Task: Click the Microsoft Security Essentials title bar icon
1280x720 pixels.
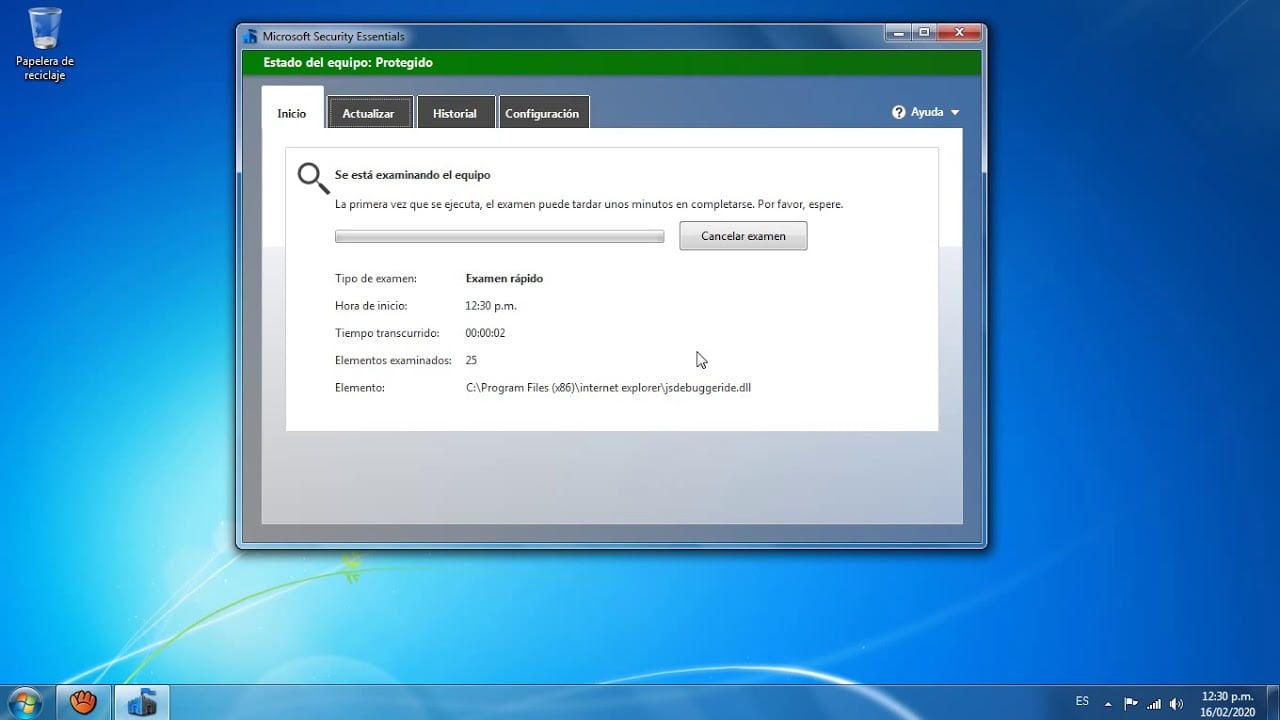Action: coord(251,37)
